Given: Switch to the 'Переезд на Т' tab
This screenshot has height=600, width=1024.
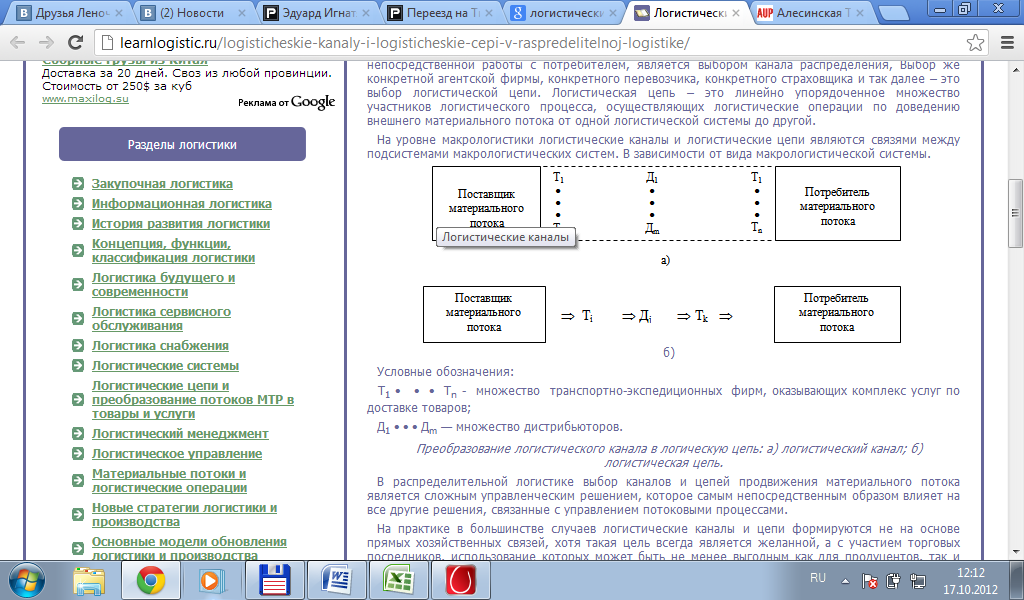Looking at the screenshot, I should pyautogui.click(x=439, y=12).
